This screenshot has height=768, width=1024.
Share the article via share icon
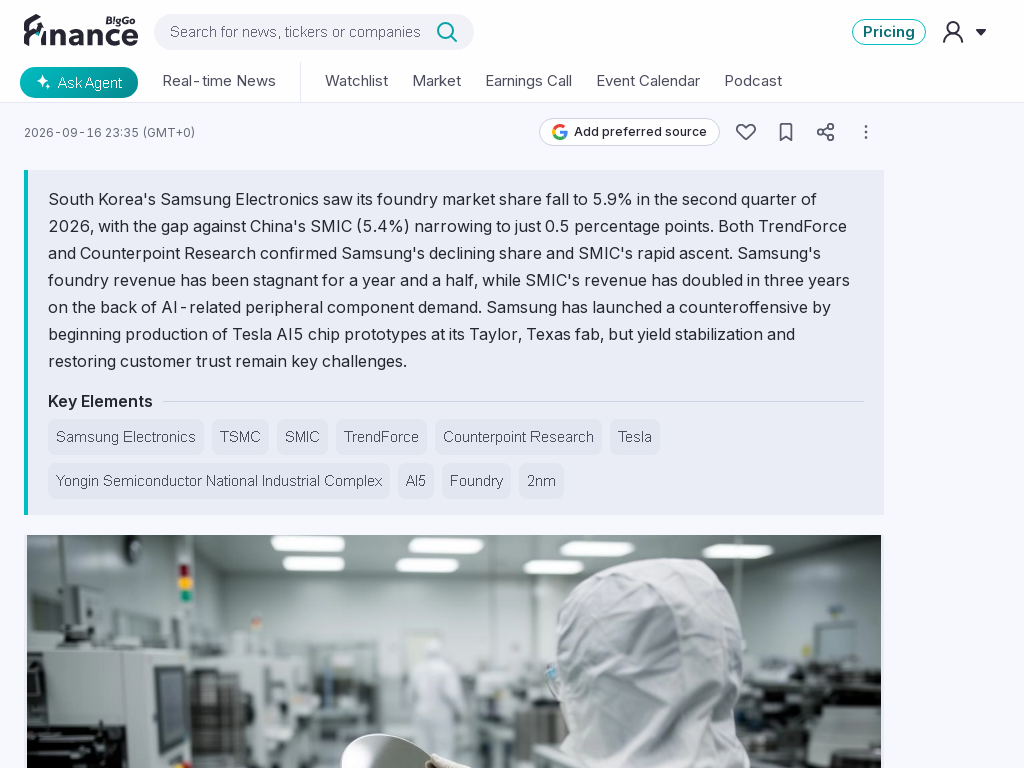click(x=825, y=132)
